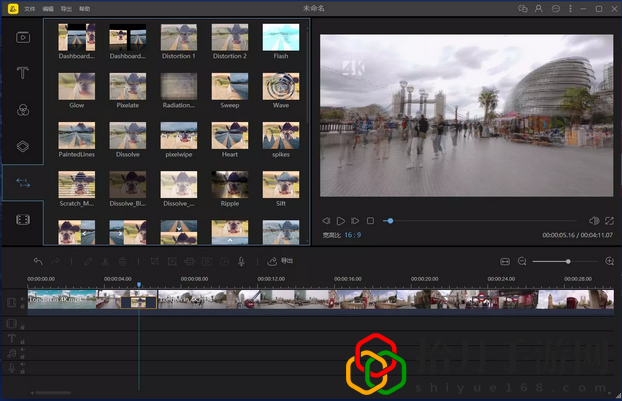This screenshot has width=622, height=401.
Task: Open the Elements filmstrip tab in sidebar
Action: click(23, 219)
